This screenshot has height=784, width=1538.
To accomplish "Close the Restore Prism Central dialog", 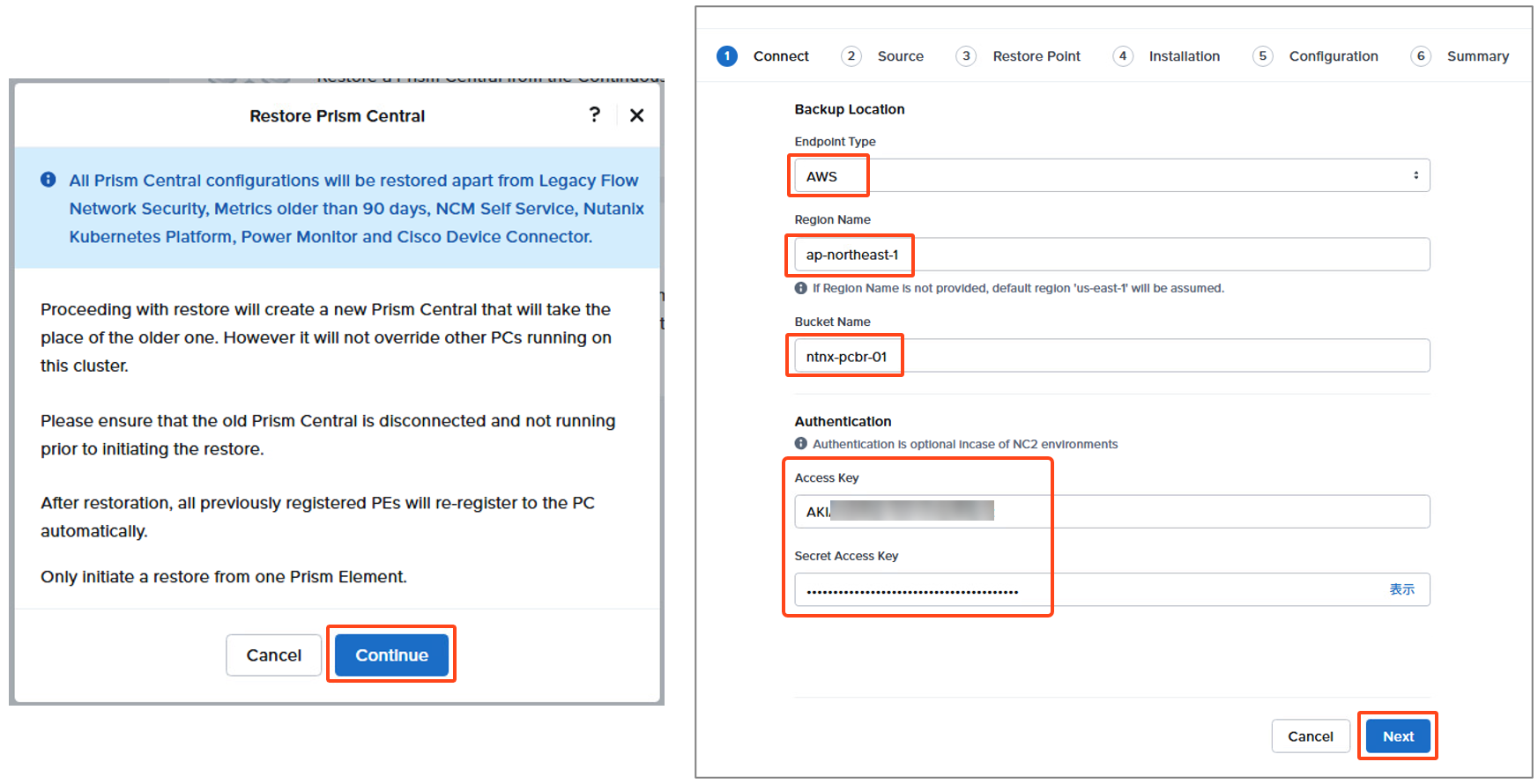I will (x=637, y=115).
